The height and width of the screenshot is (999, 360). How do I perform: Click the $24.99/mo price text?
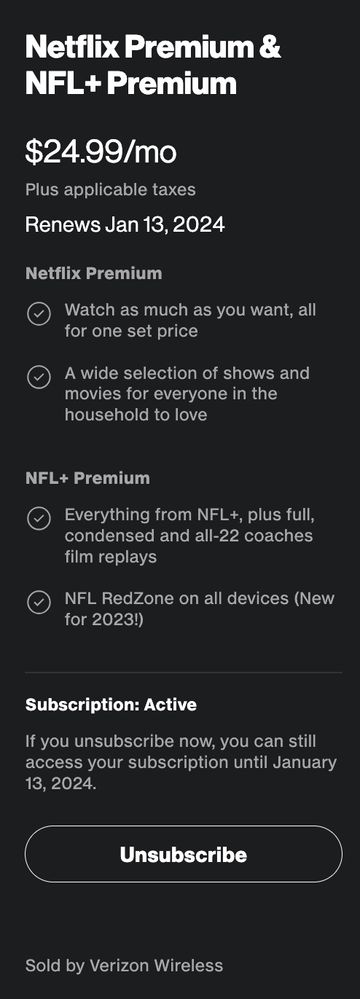click(101, 152)
